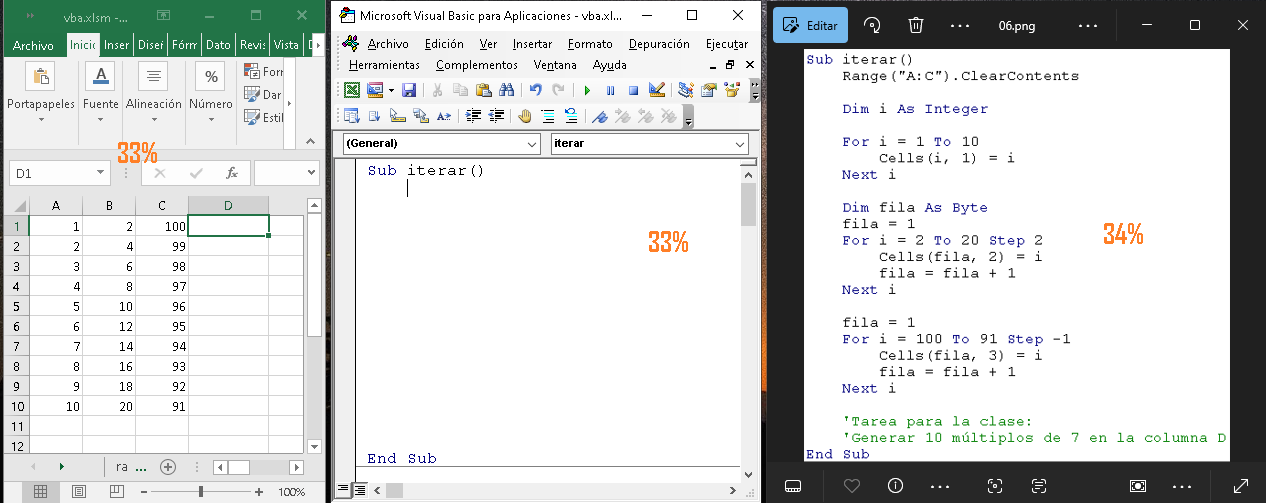The image size is (1266, 503).
Task: Switch to Excel using the green Excel icon
Action: click(x=352, y=90)
